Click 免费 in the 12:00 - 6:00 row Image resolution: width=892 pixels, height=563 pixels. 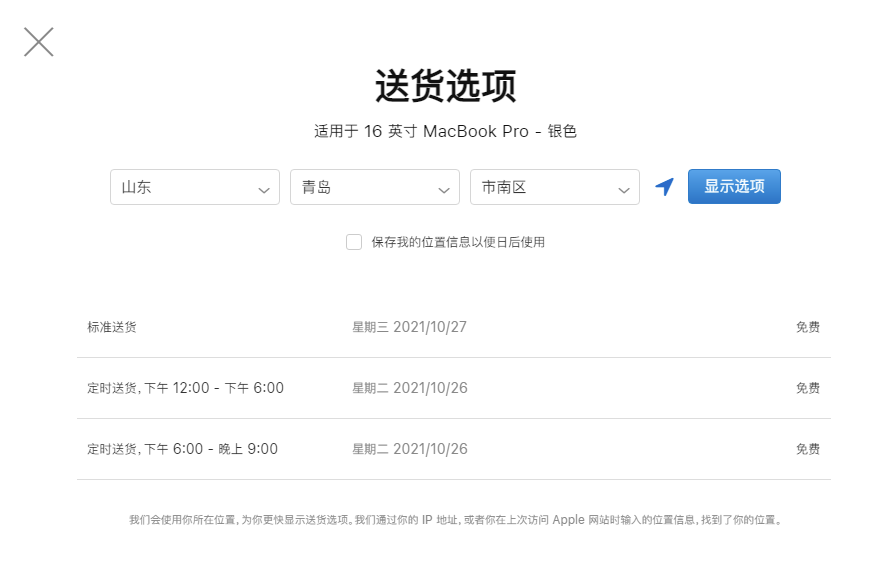pos(808,388)
